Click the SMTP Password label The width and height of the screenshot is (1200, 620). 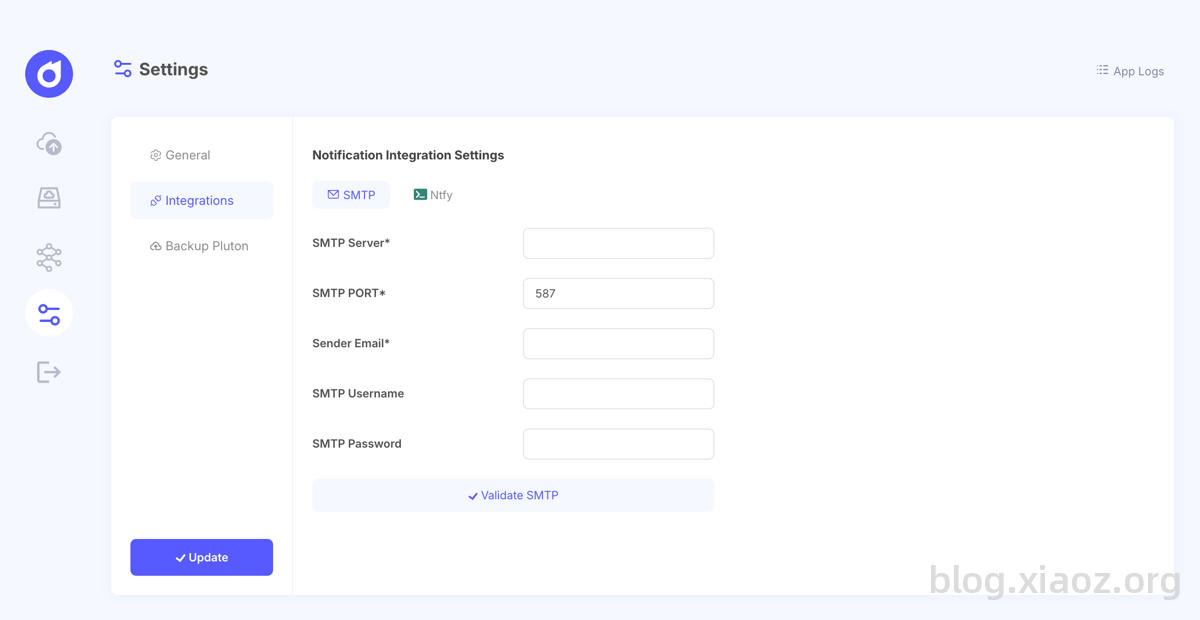[357, 443]
